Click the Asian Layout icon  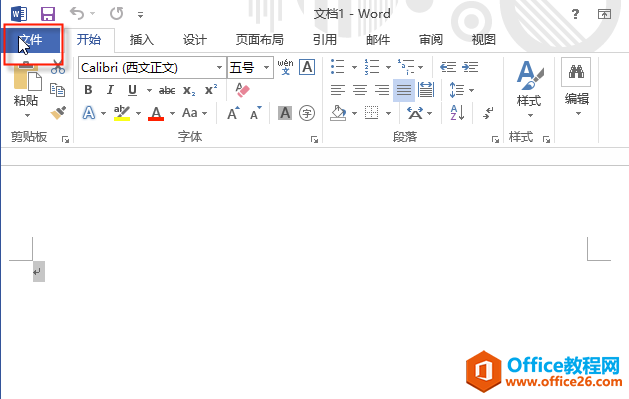[415, 113]
